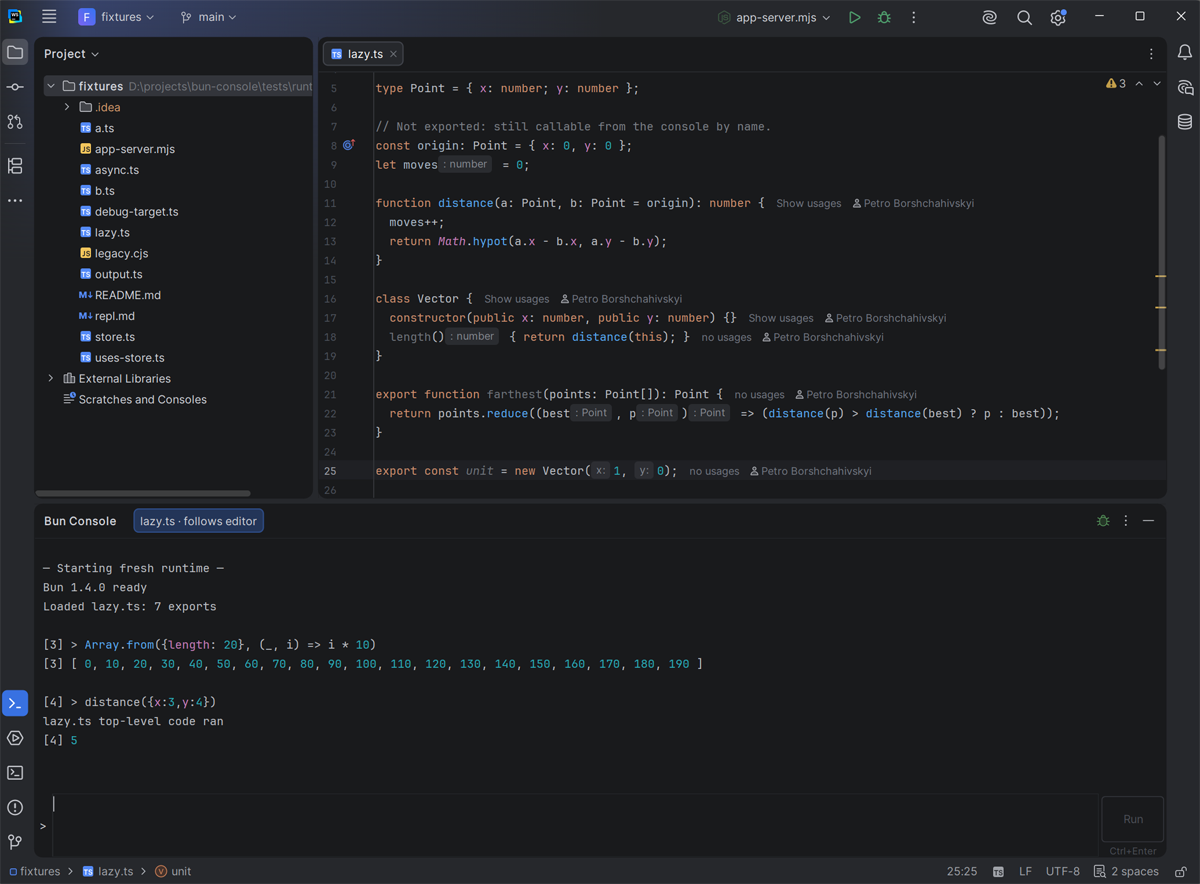Hide the Bun Console panel
The image size is (1200, 884).
1148,521
